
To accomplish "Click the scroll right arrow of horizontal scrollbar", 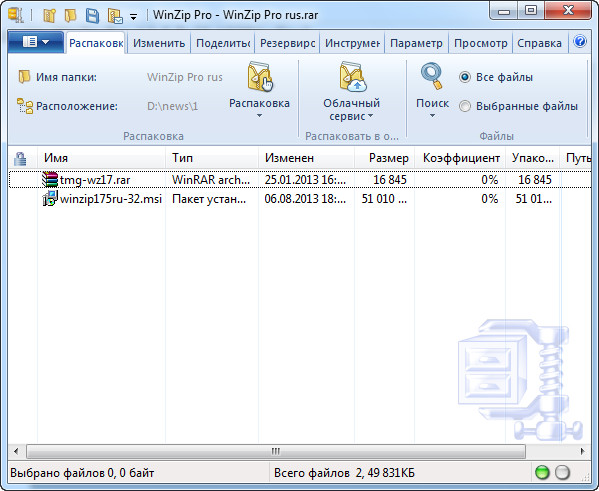I will [x=583, y=451].
